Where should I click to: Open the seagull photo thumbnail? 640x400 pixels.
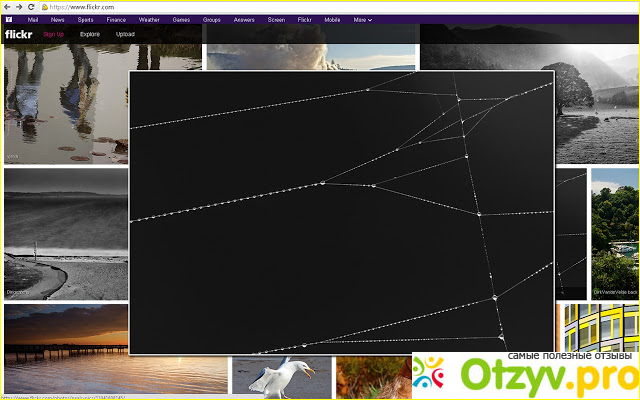(x=281, y=376)
